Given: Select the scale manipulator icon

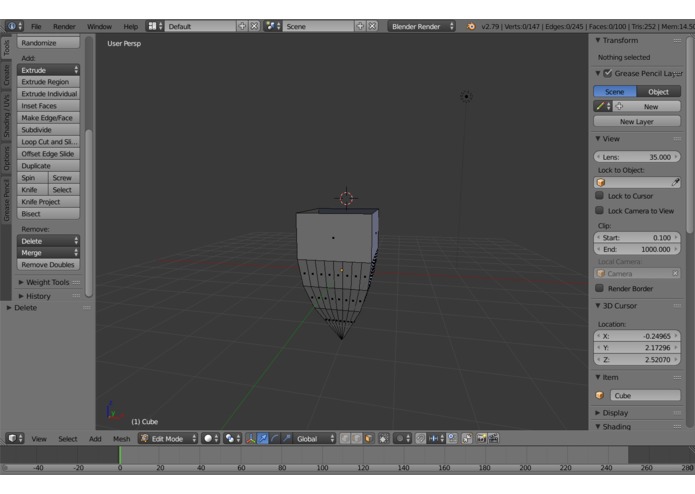Looking at the screenshot, I should 286,438.
